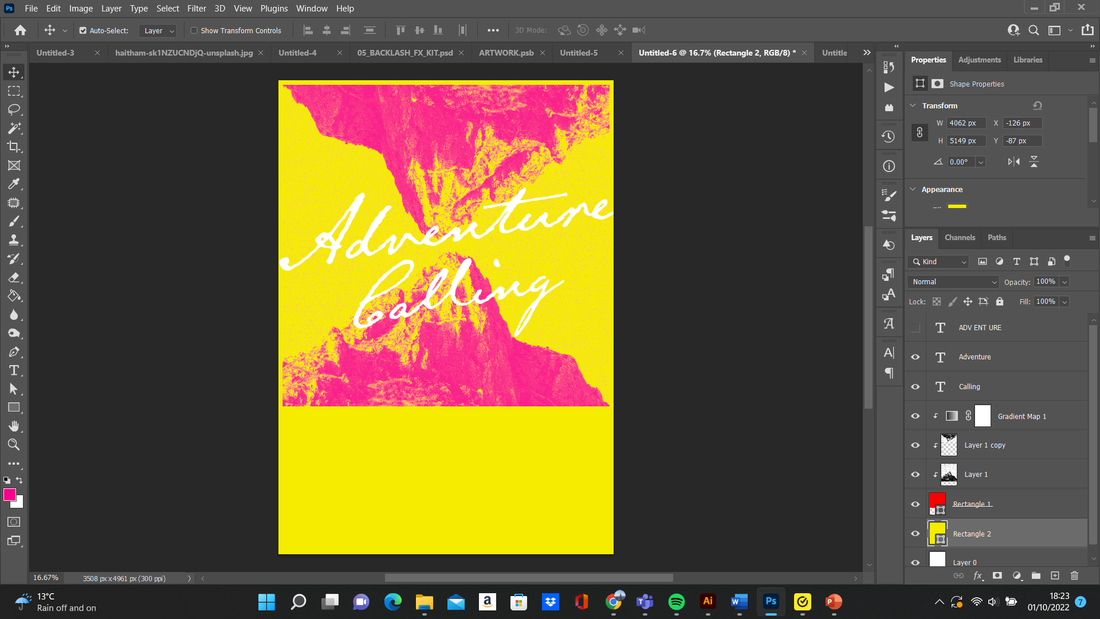Open the Filter menu
The height and width of the screenshot is (619, 1100).
196,8
